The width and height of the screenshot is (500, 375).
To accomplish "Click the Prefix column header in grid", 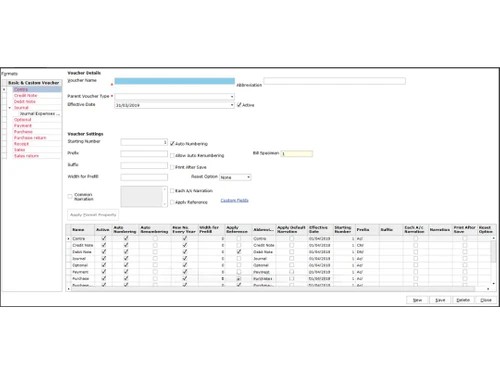I will (x=367, y=230).
